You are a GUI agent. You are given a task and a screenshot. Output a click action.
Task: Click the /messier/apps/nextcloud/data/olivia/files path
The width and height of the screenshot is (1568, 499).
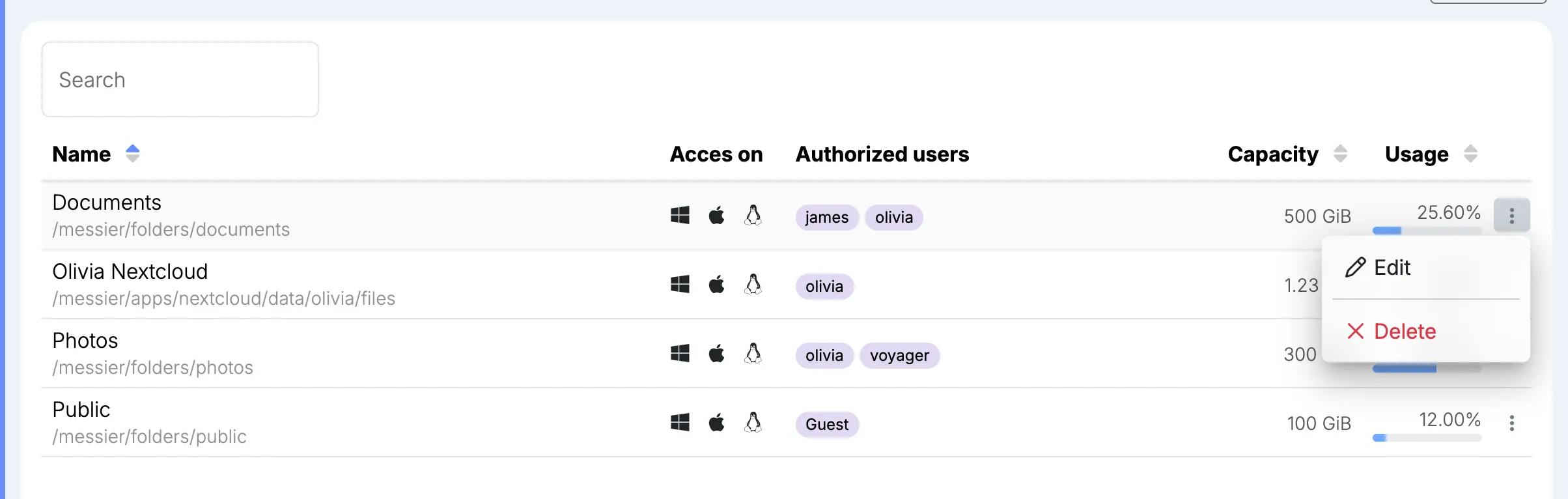pyautogui.click(x=224, y=299)
